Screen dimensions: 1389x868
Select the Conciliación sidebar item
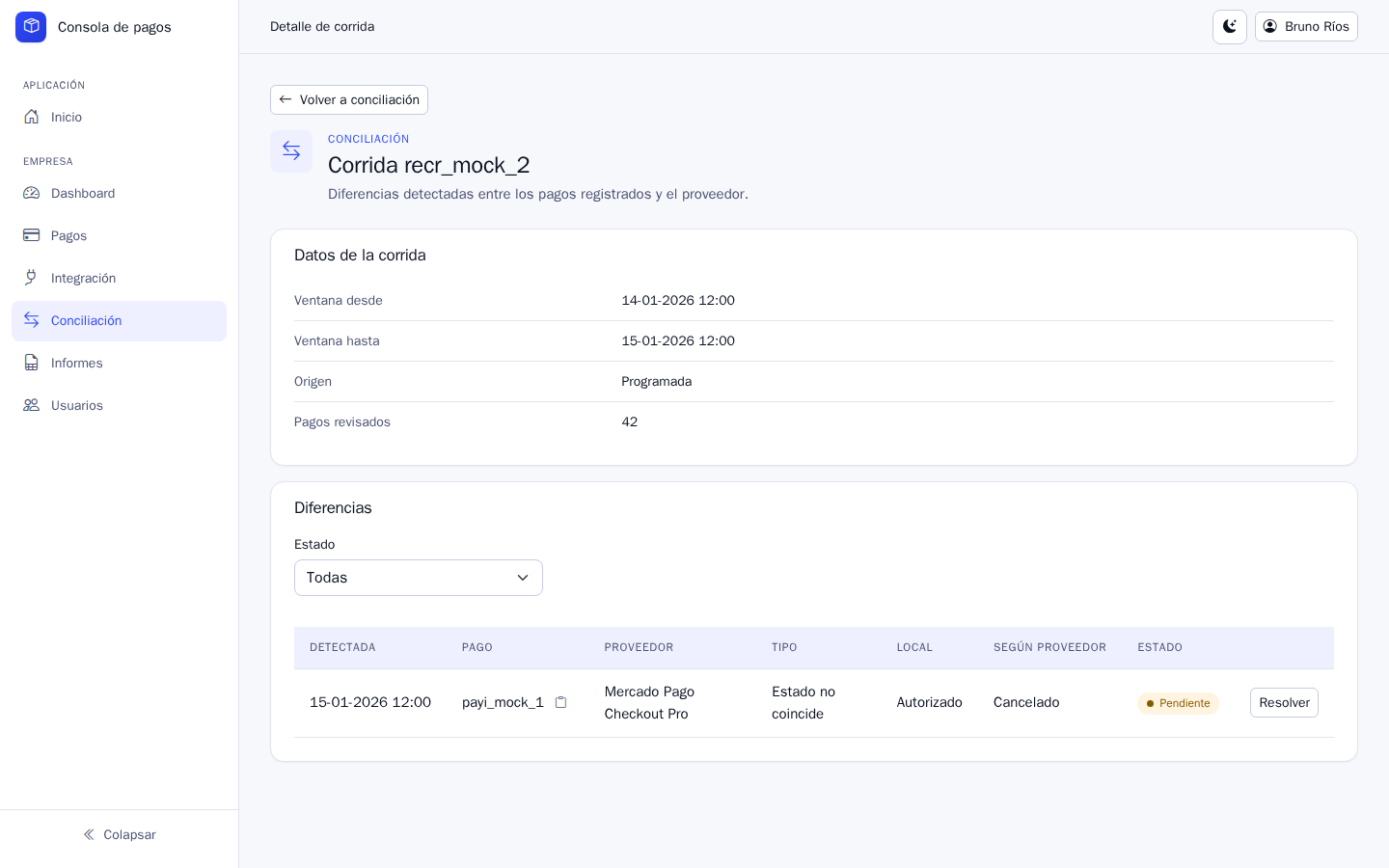coord(119,321)
